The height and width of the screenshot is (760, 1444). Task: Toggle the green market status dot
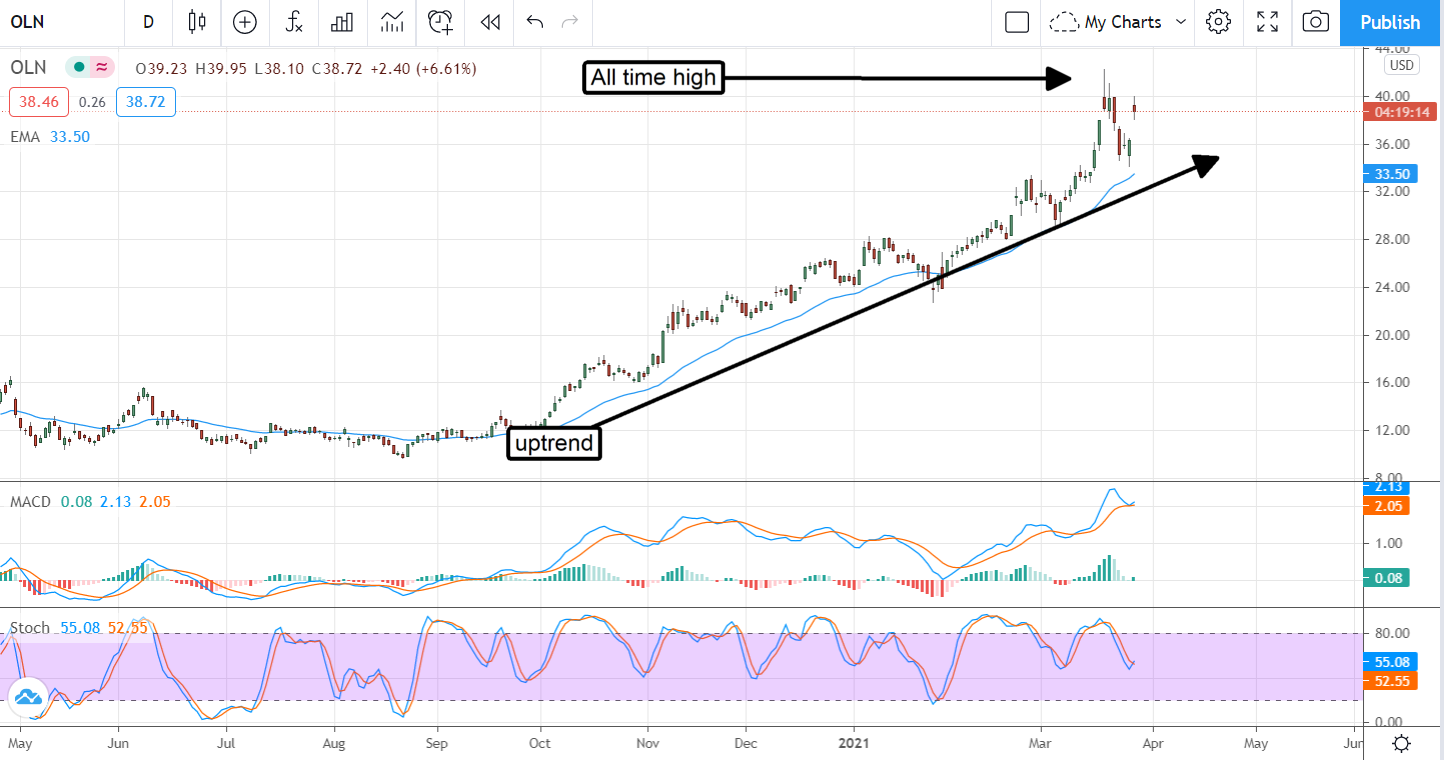coord(76,68)
